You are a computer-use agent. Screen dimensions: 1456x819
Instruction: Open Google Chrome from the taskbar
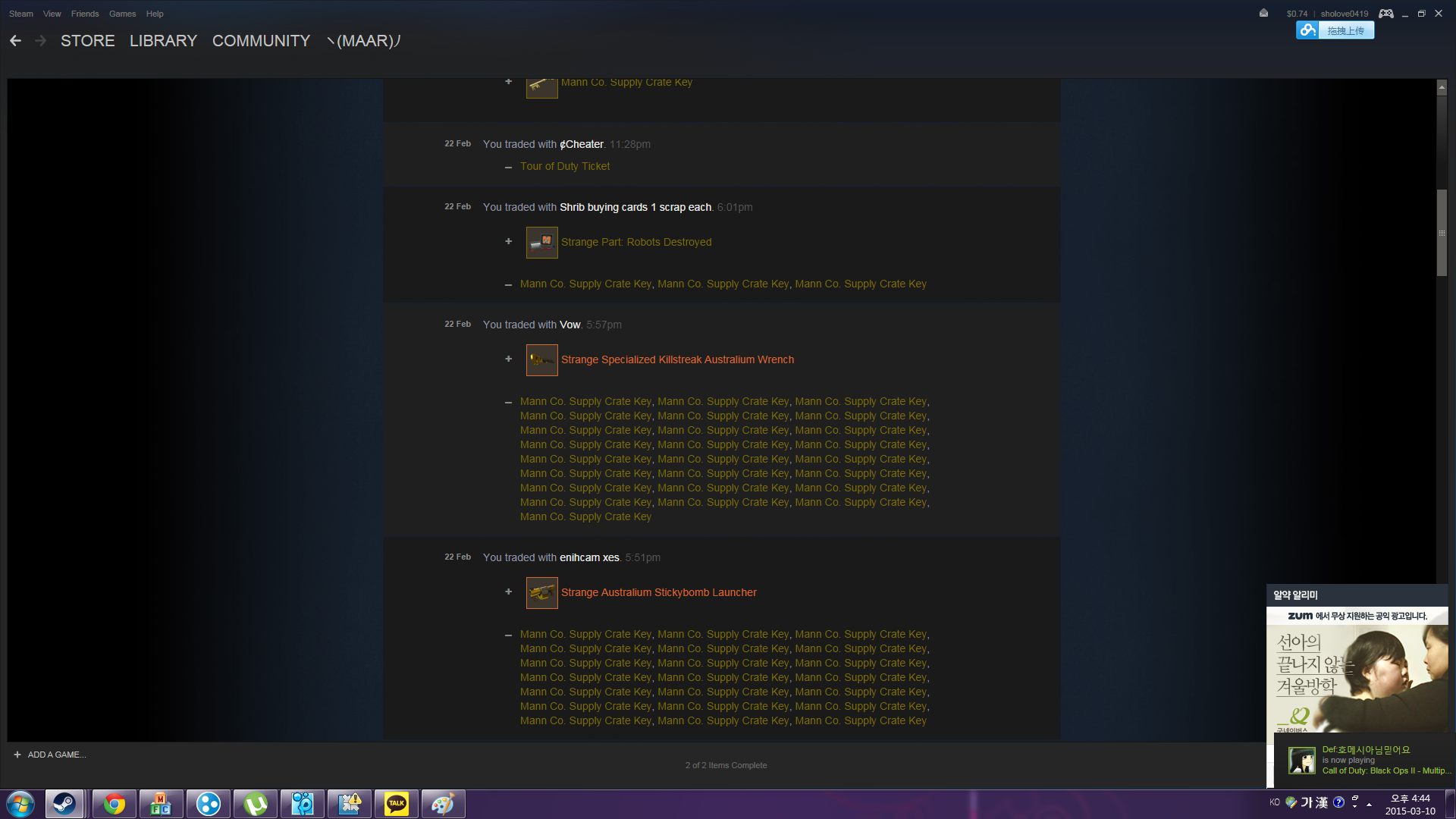pyautogui.click(x=115, y=804)
